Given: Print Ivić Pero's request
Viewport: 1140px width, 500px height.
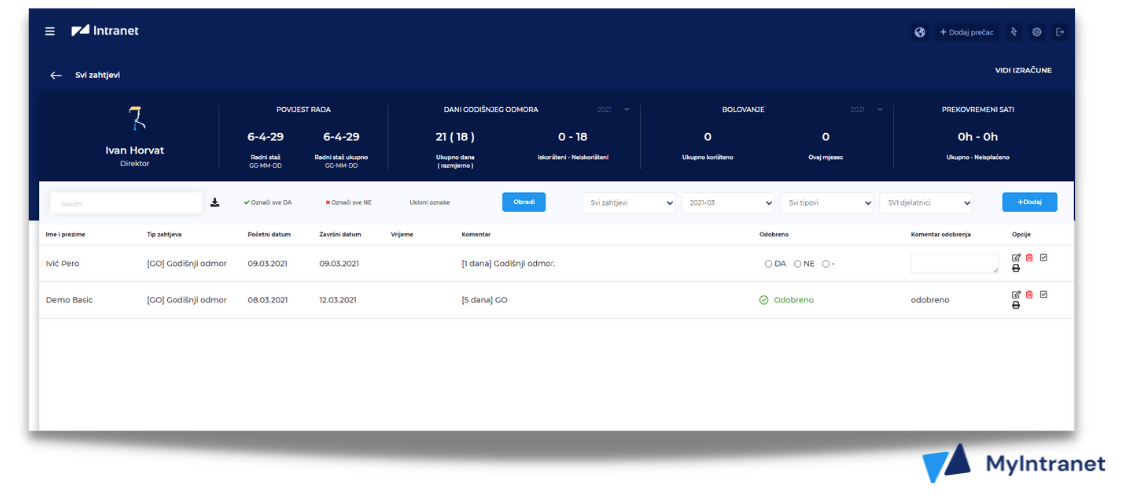Looking at the screenshot, I should pos(1016,269).
